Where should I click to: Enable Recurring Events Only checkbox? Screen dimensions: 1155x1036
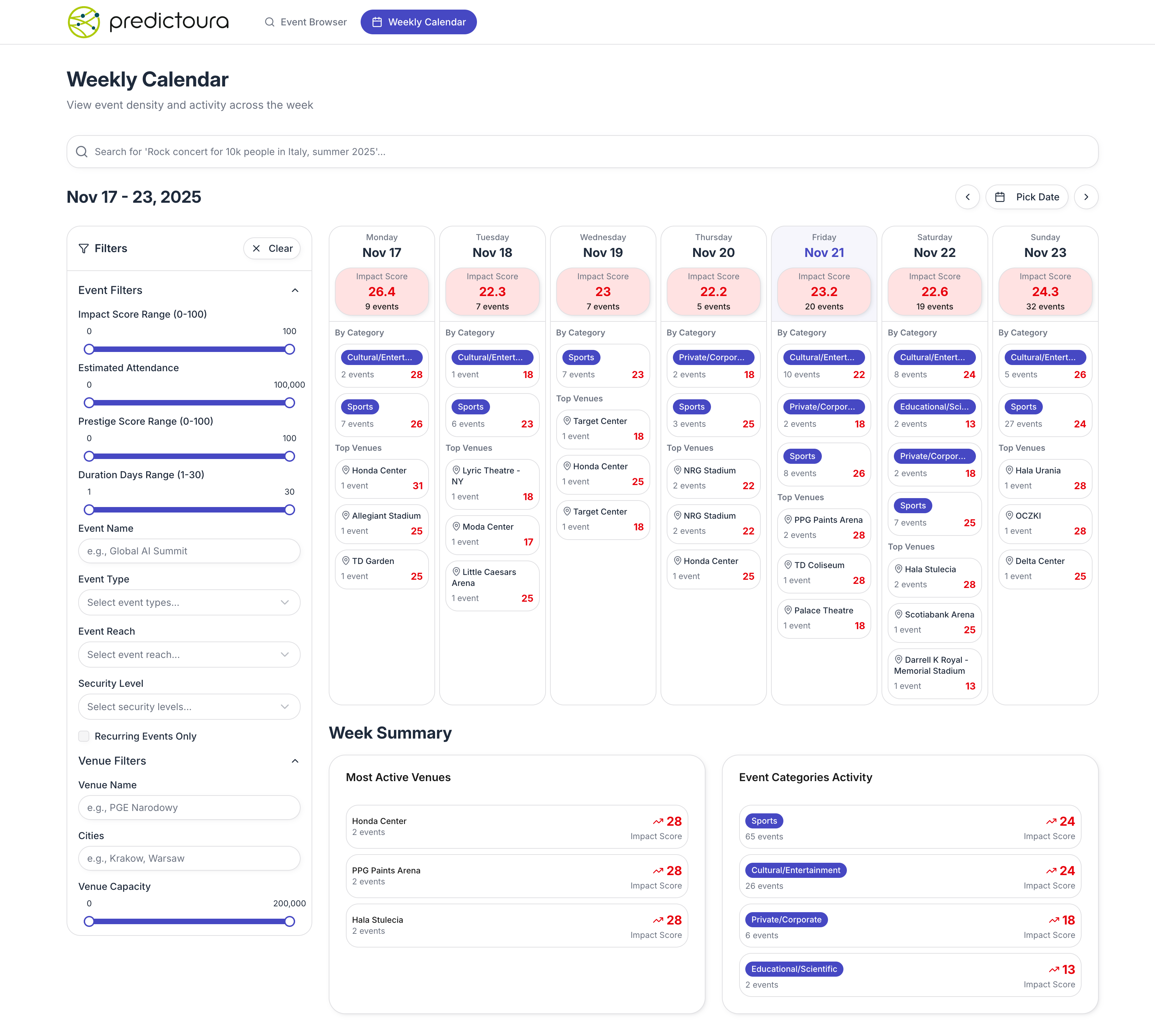pyautogui.click(x=84, y=736)
